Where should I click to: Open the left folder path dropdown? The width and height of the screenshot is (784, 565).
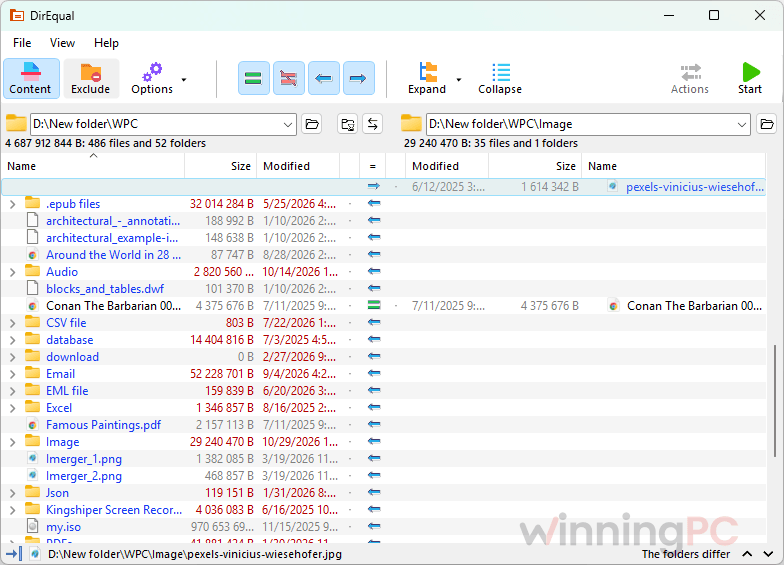[288, 124]
